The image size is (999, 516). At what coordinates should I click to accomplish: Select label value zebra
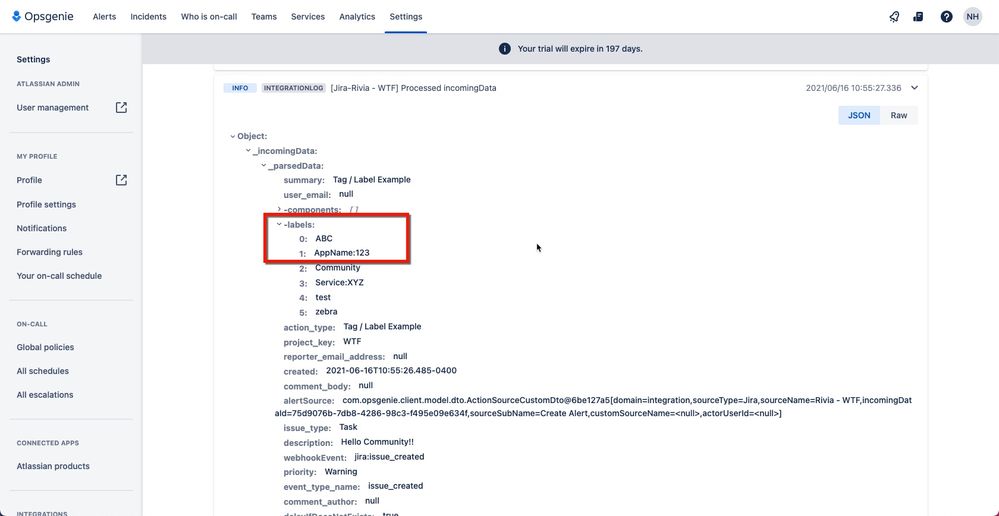tap(326, 312)
